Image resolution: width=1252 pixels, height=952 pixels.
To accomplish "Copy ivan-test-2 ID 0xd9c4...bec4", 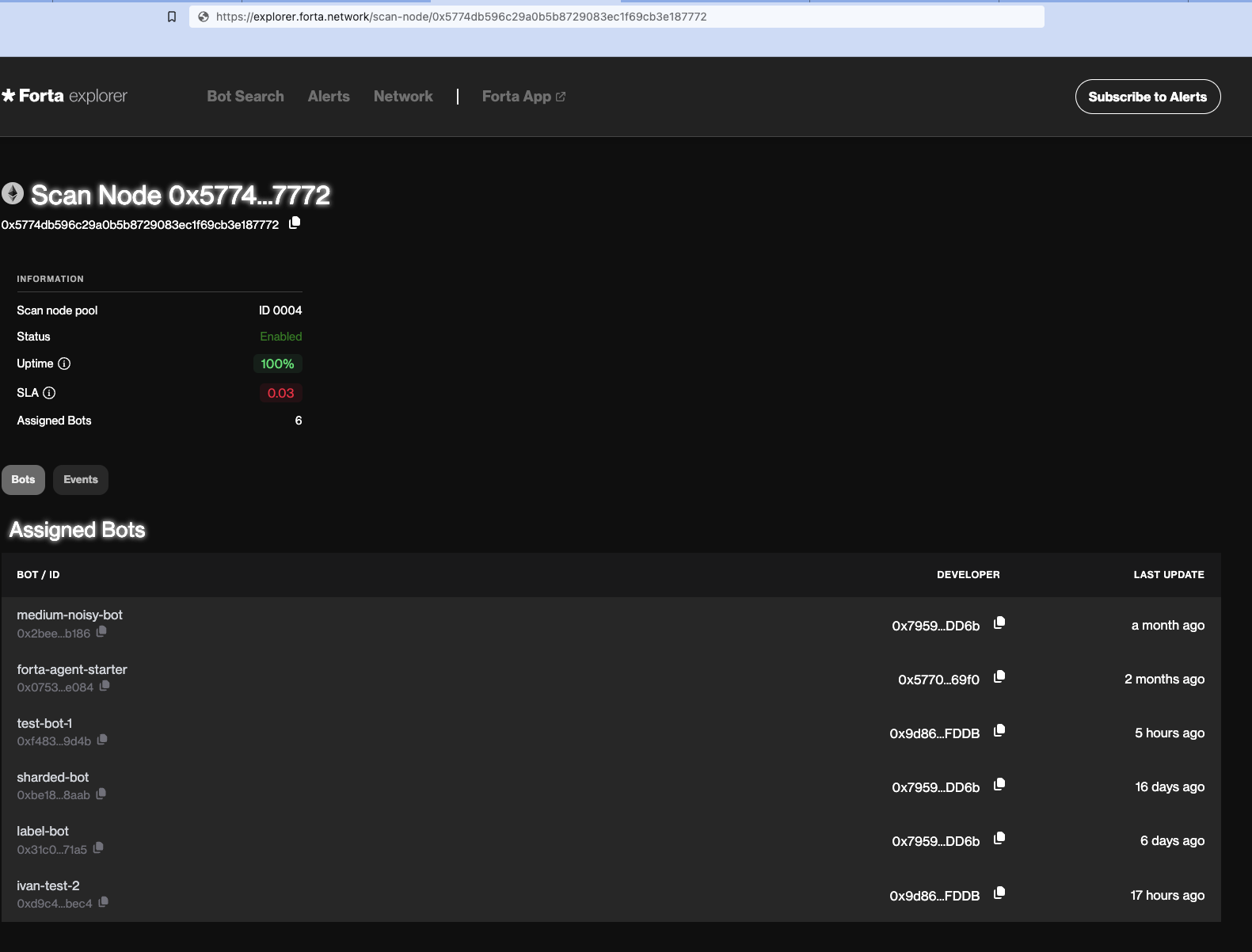I will [x=103, y=902].
